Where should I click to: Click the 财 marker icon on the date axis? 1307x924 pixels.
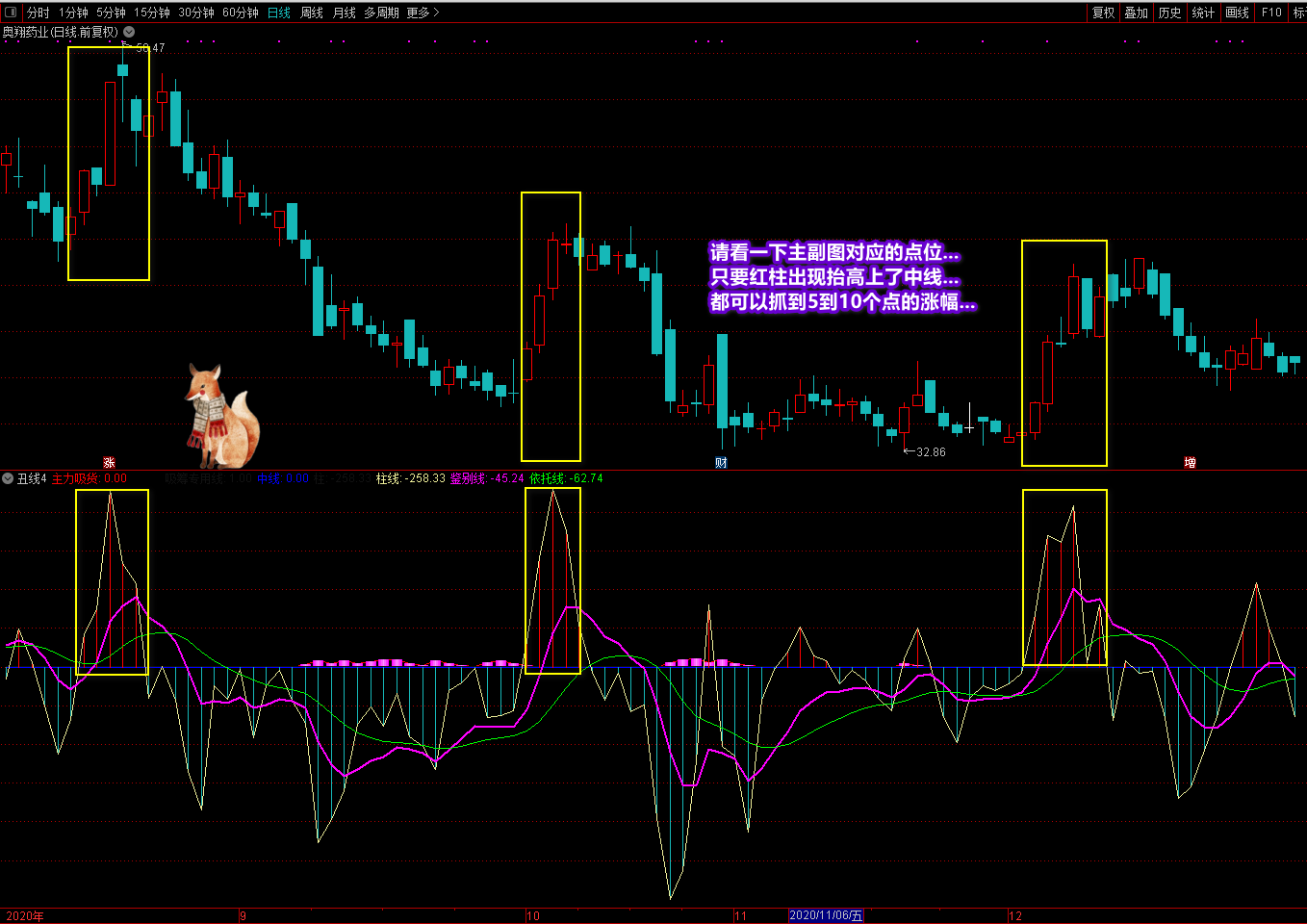click(x=721, y=463)
